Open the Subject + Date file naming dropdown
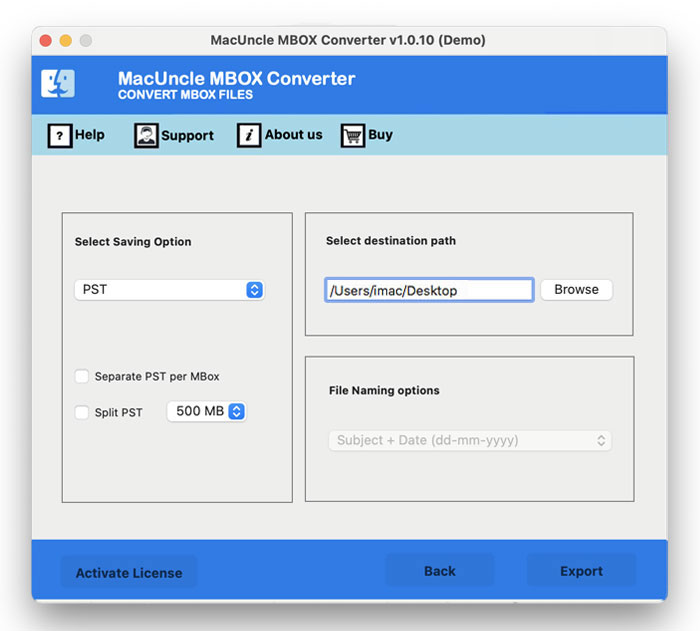Image resolution: width=700 pixels, height=631 pixels. (x=470, y=440)
